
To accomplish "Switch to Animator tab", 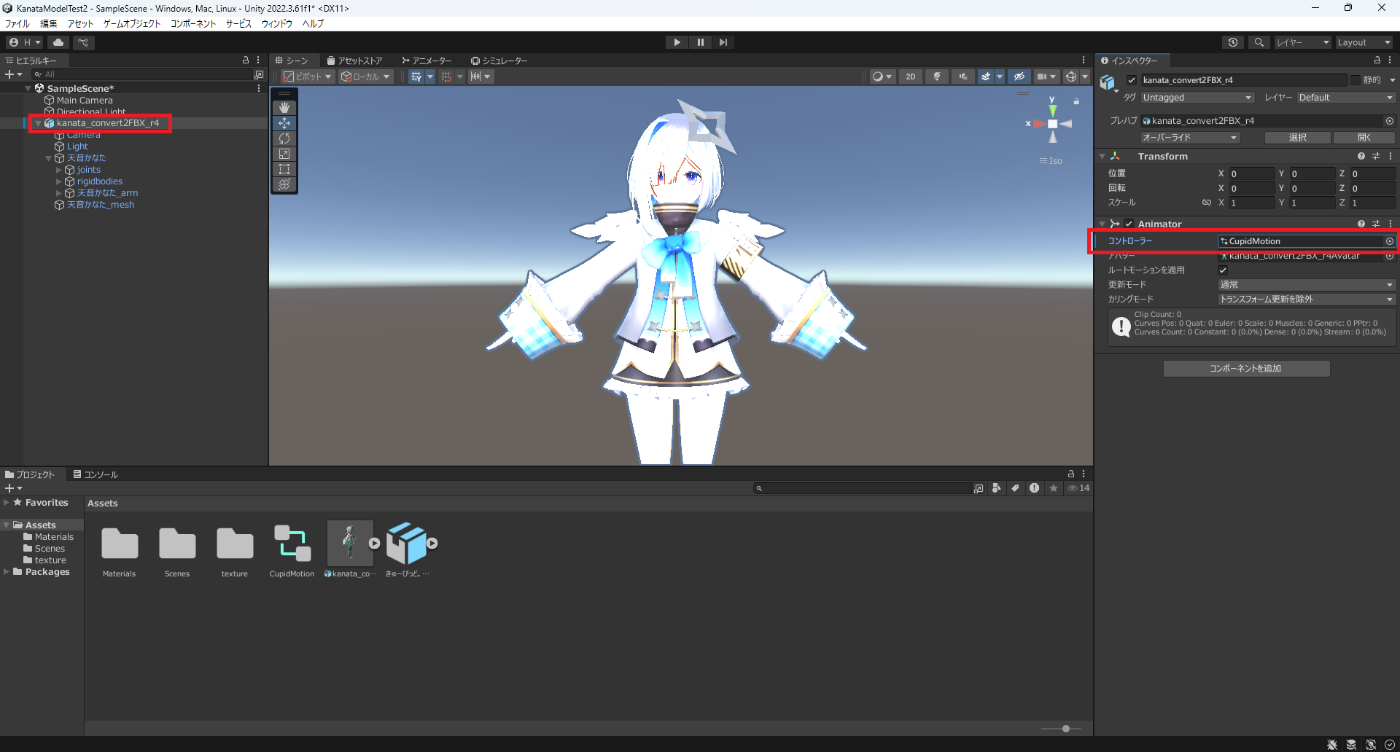I will click(x=425, y=61).
